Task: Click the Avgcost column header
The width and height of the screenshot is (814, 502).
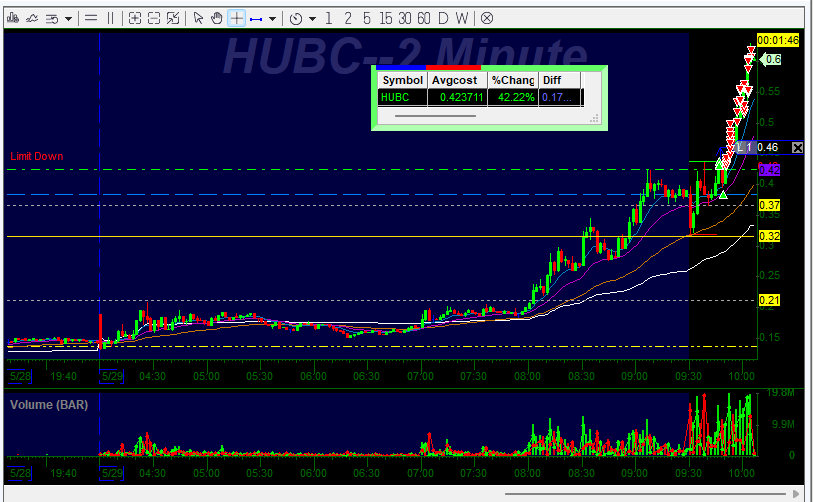Action: click(457, 80)
